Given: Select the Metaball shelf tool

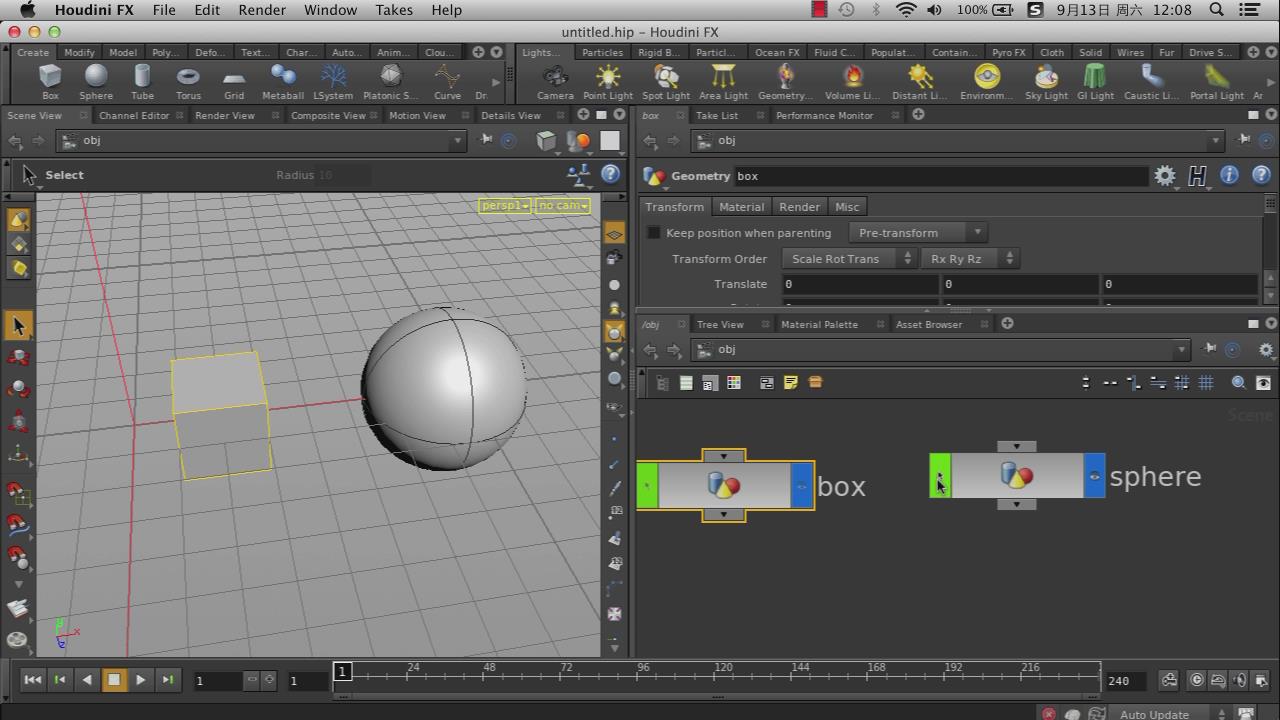Looking at the screenshot, I should click(x=283, y=81).
